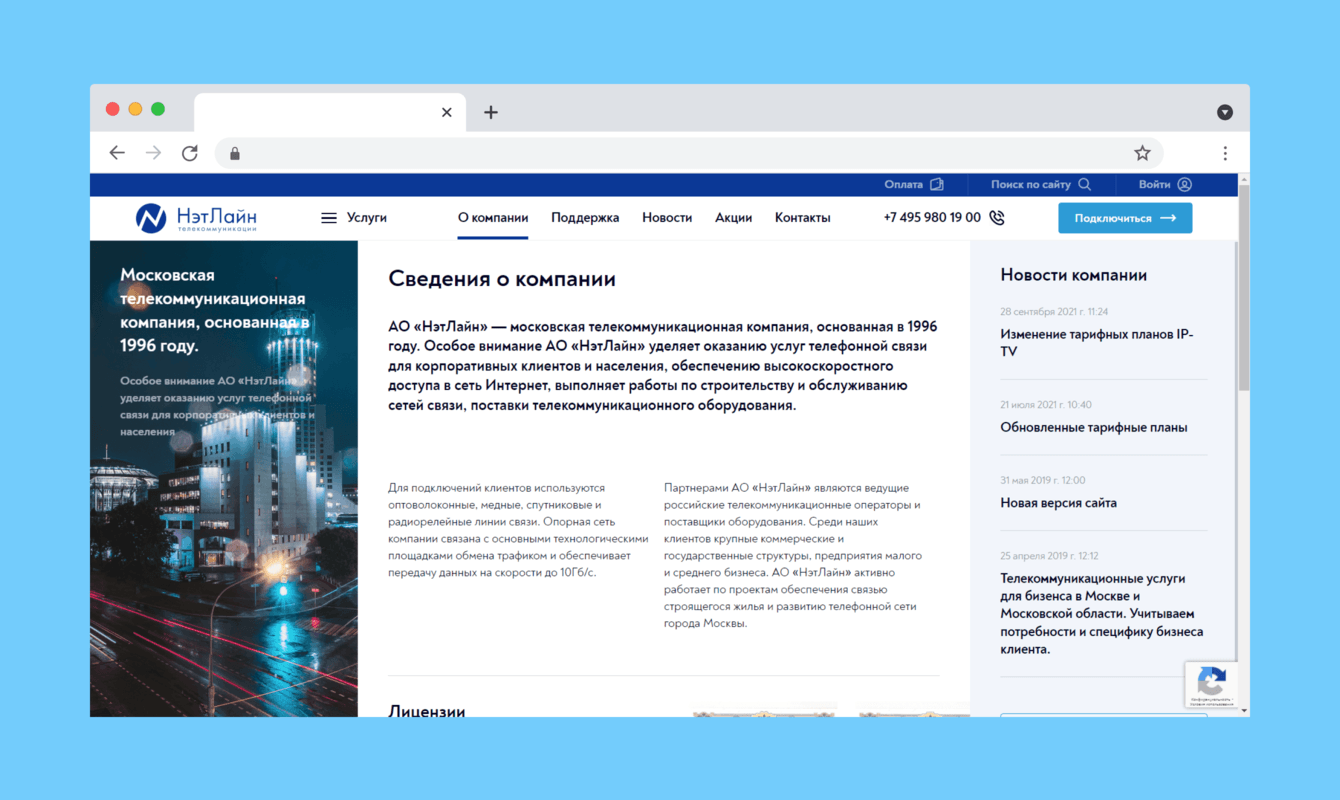The image size is (1340, 800).
Task: Click the Новости компании sidebar heading
Action: [1073, 275]
